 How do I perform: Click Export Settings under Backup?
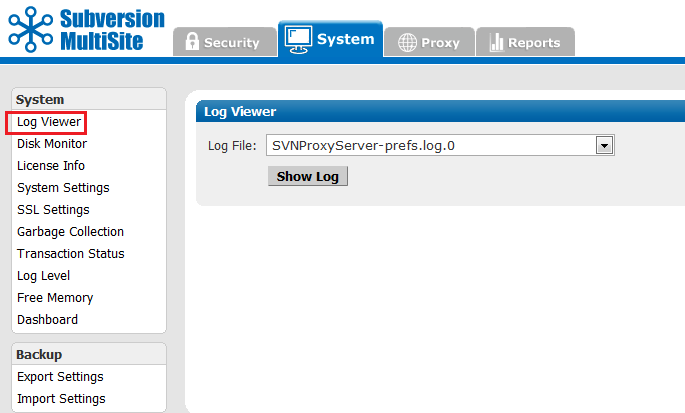60,377
